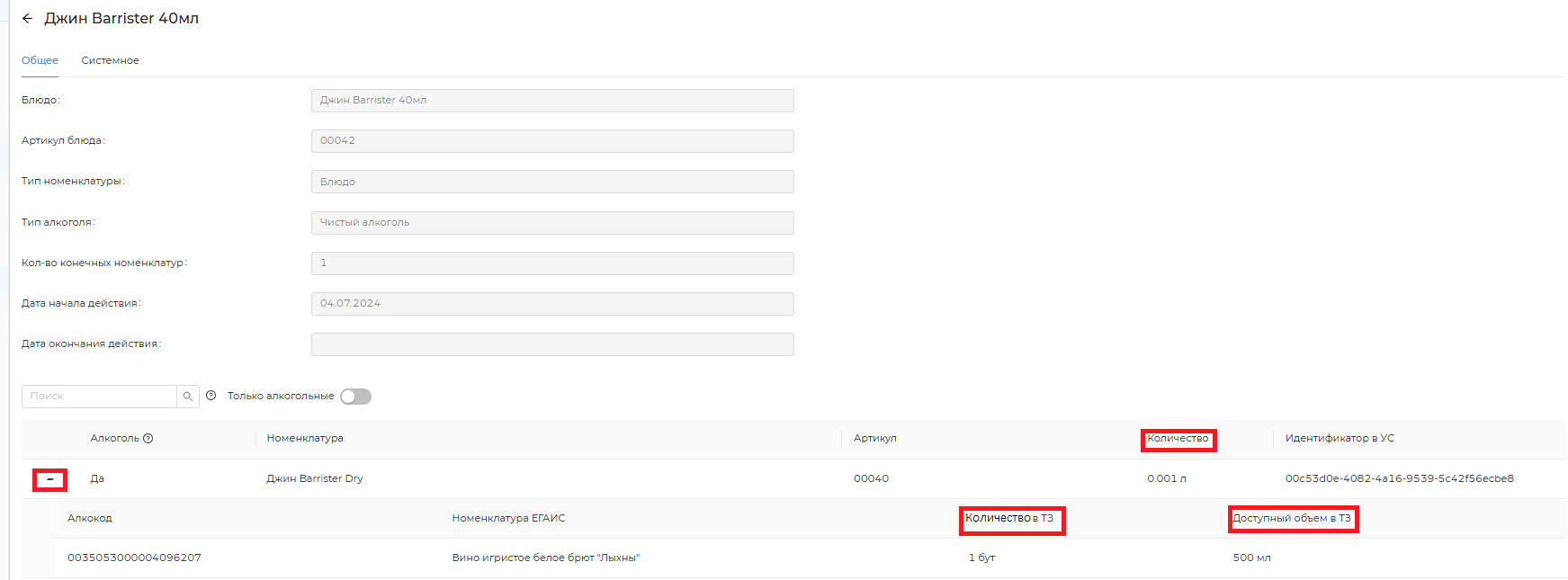The width and height of the screenshot is (1568, 580).
Task: Click help icon beside Алкоголь column header
Action: click(148, 439)
